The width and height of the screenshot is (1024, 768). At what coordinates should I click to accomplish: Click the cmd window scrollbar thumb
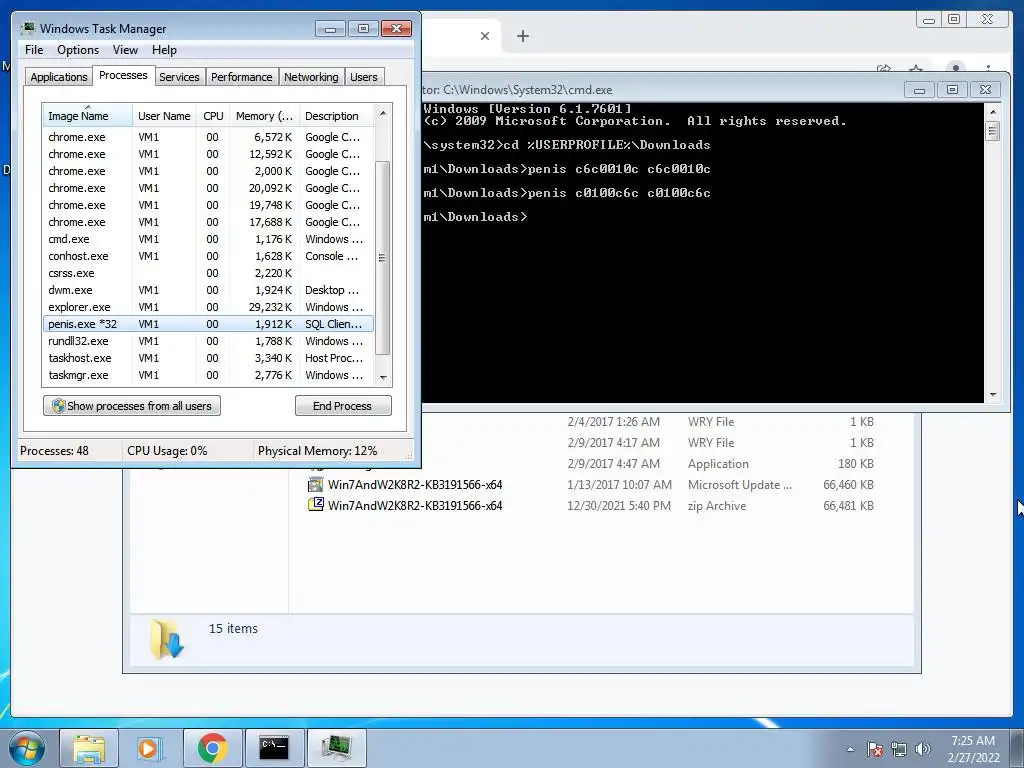pos(993,131)
